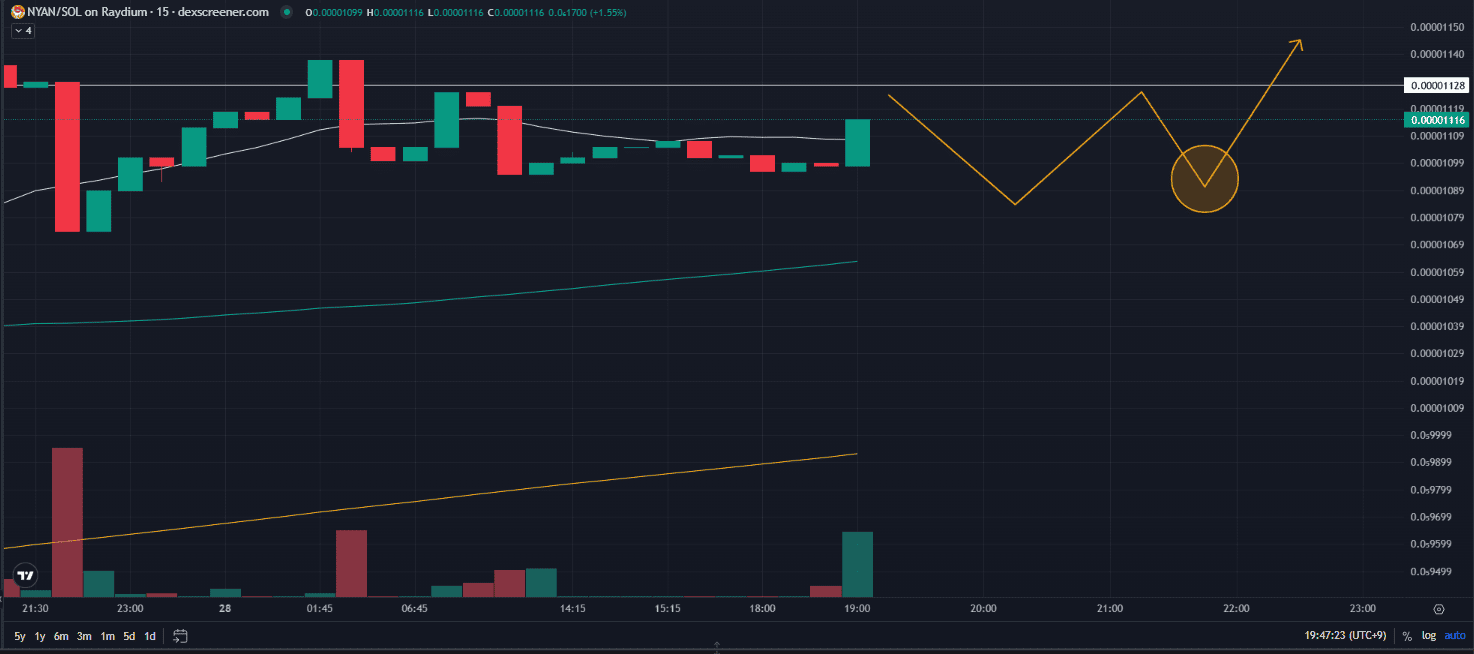Click the bold 28 date label
The image size is (1474, 654).
(225, 608)
